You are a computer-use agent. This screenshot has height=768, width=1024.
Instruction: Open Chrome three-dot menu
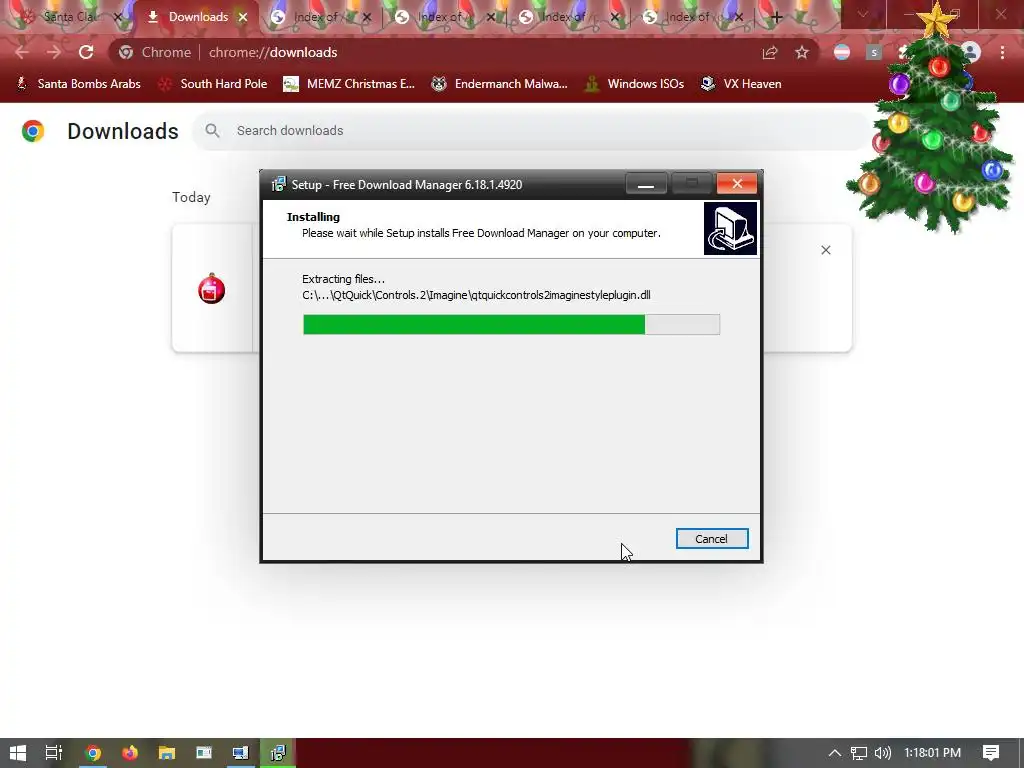[x=1002, y=52]
